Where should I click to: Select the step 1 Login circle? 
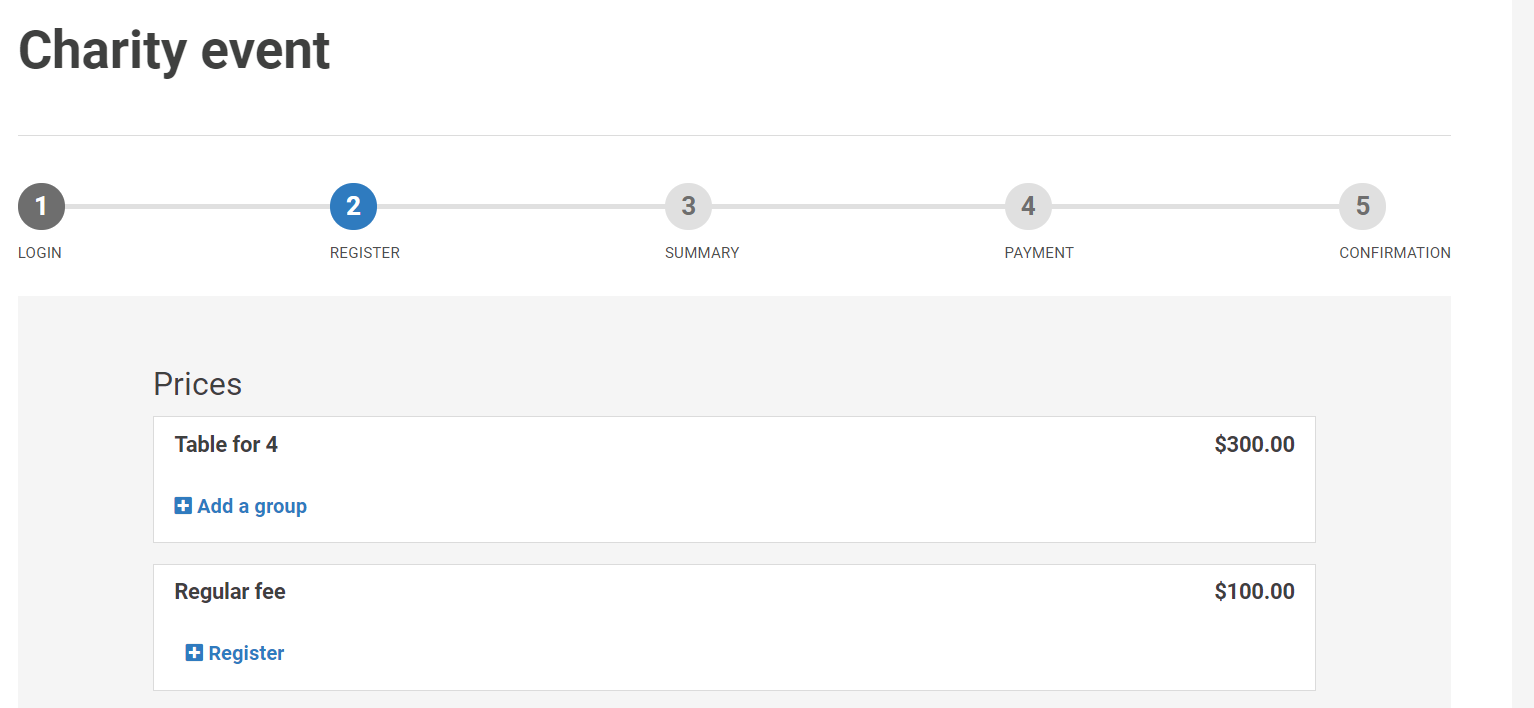tap(41, 207)
